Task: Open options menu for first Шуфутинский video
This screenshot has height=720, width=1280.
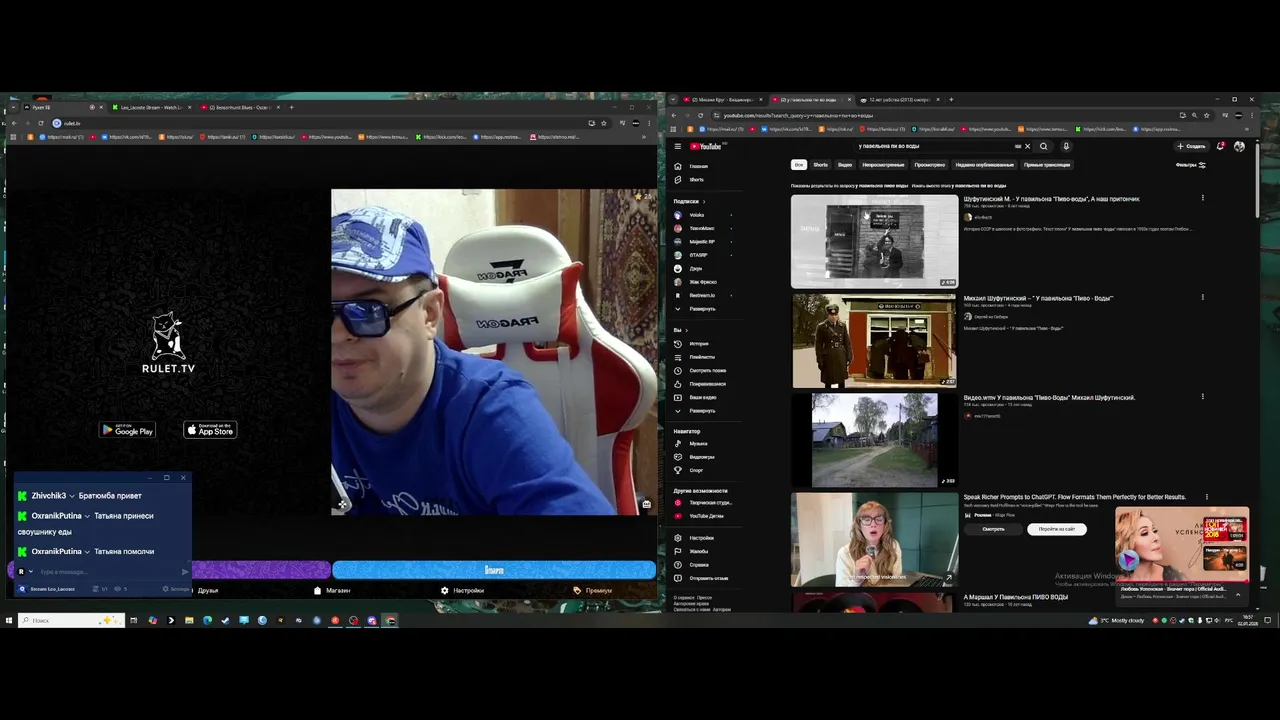Action: (x=1202, y=198)
